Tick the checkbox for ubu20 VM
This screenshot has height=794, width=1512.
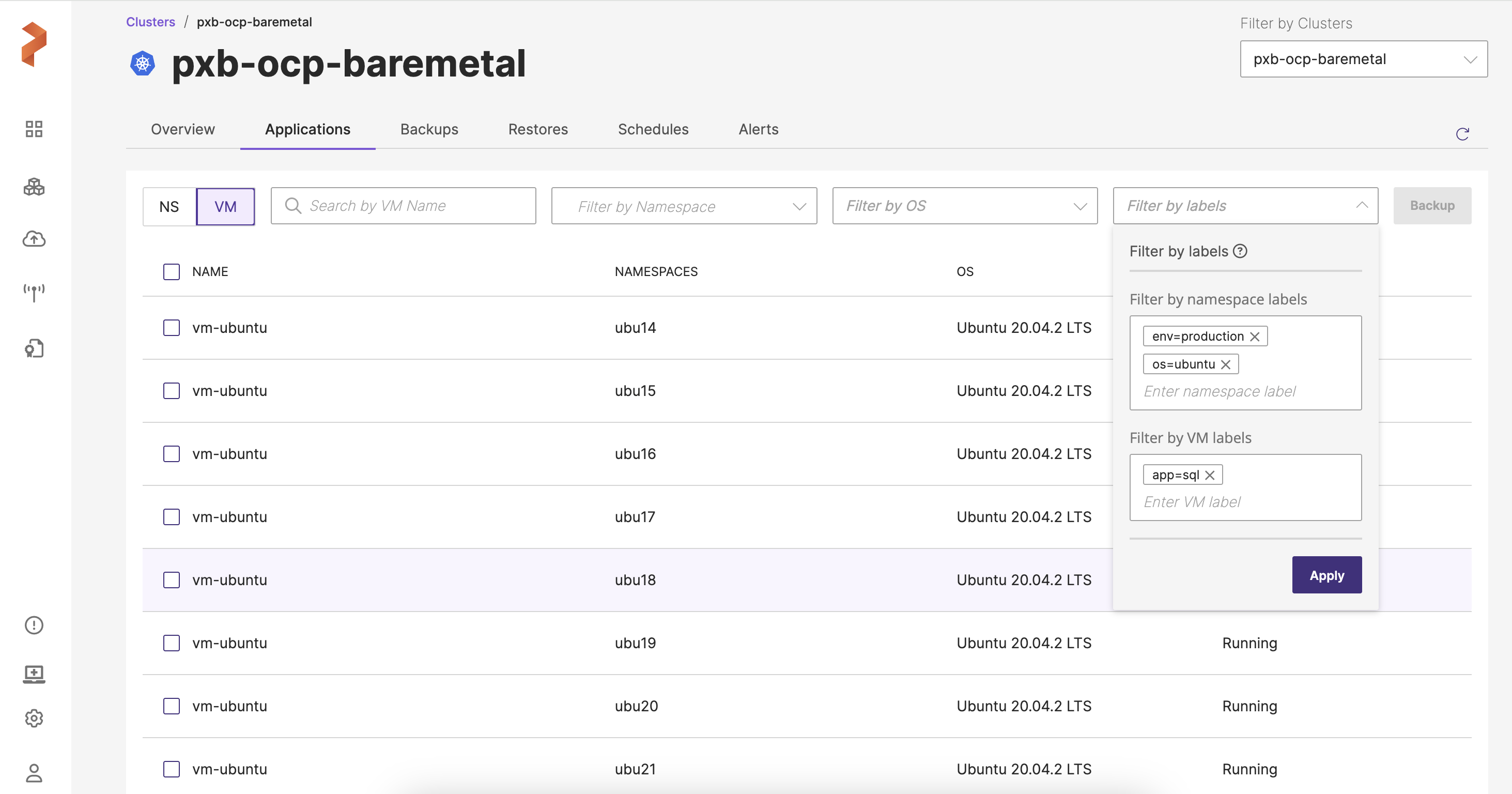coord(172,706)
